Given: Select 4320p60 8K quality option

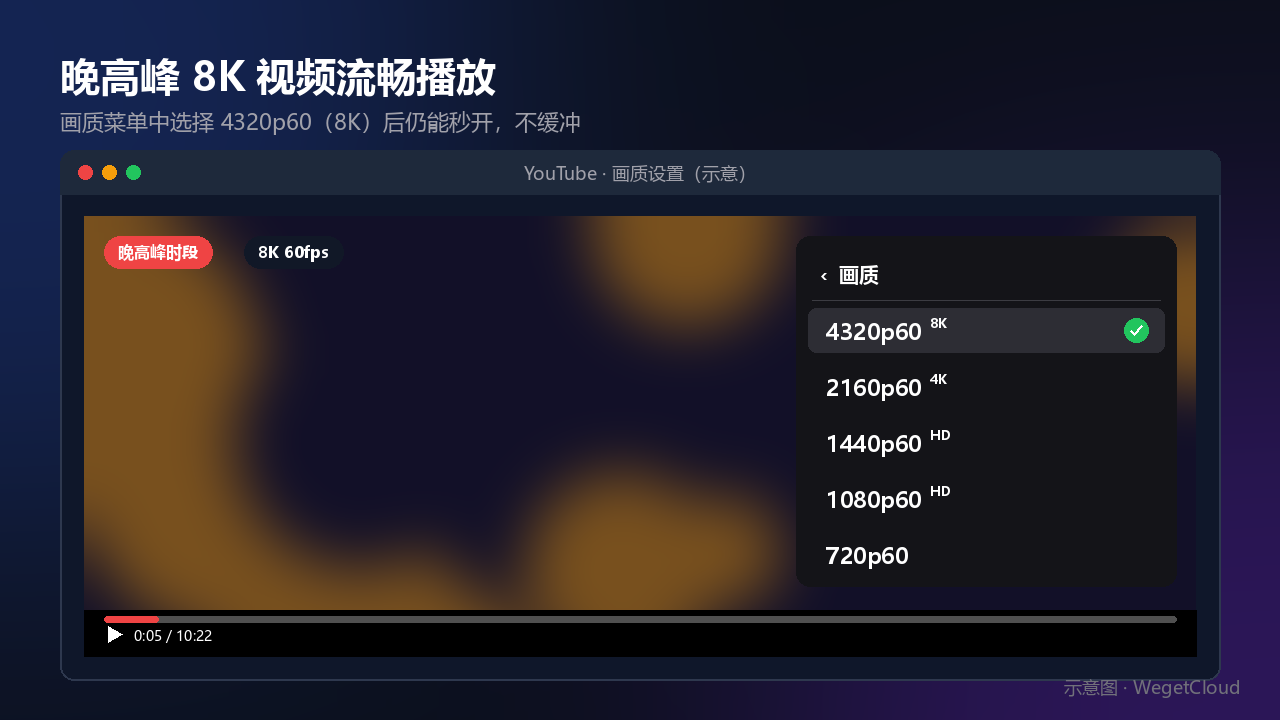Looking at the screenshot, I should click(986, 331).
